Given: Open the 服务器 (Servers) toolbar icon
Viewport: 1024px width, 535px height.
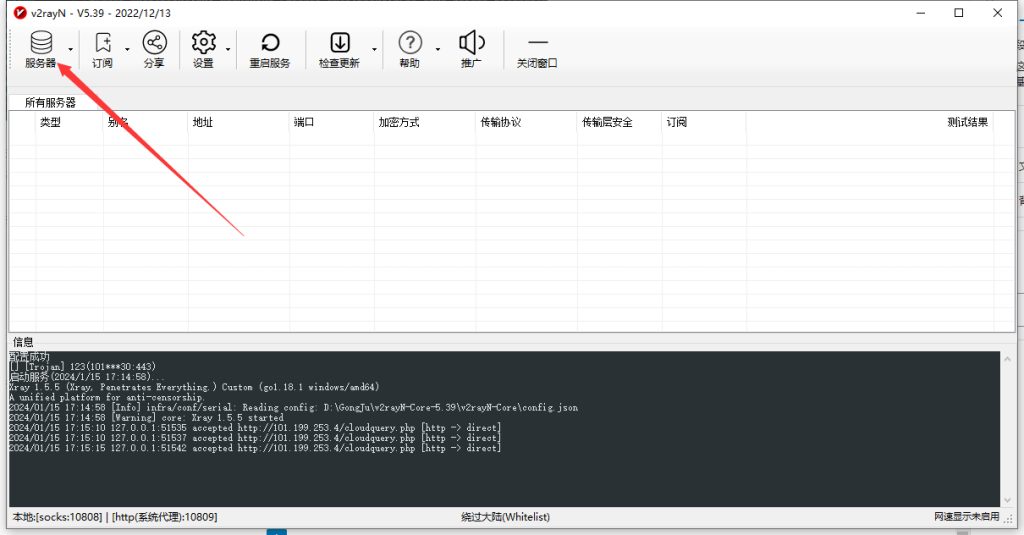Looking at the screenshot, I should (40, 50).
